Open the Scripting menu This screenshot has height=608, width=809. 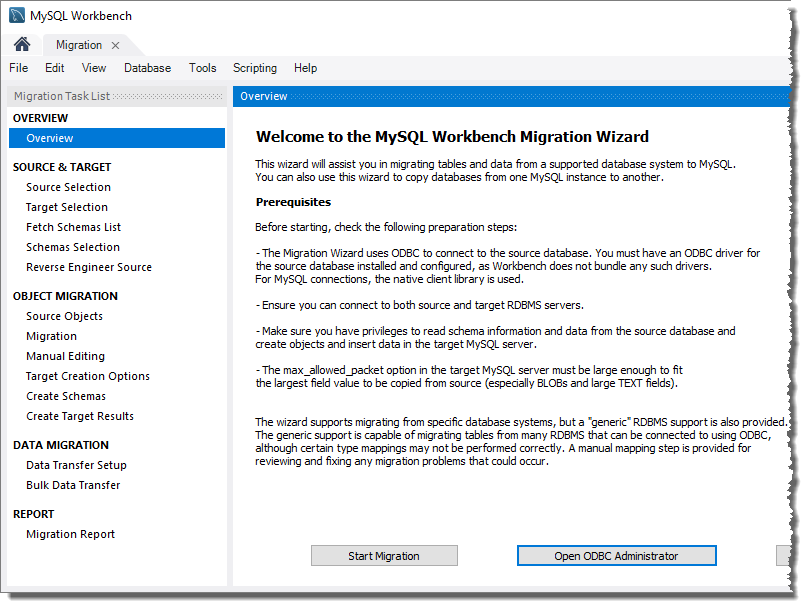click(254, 68)
